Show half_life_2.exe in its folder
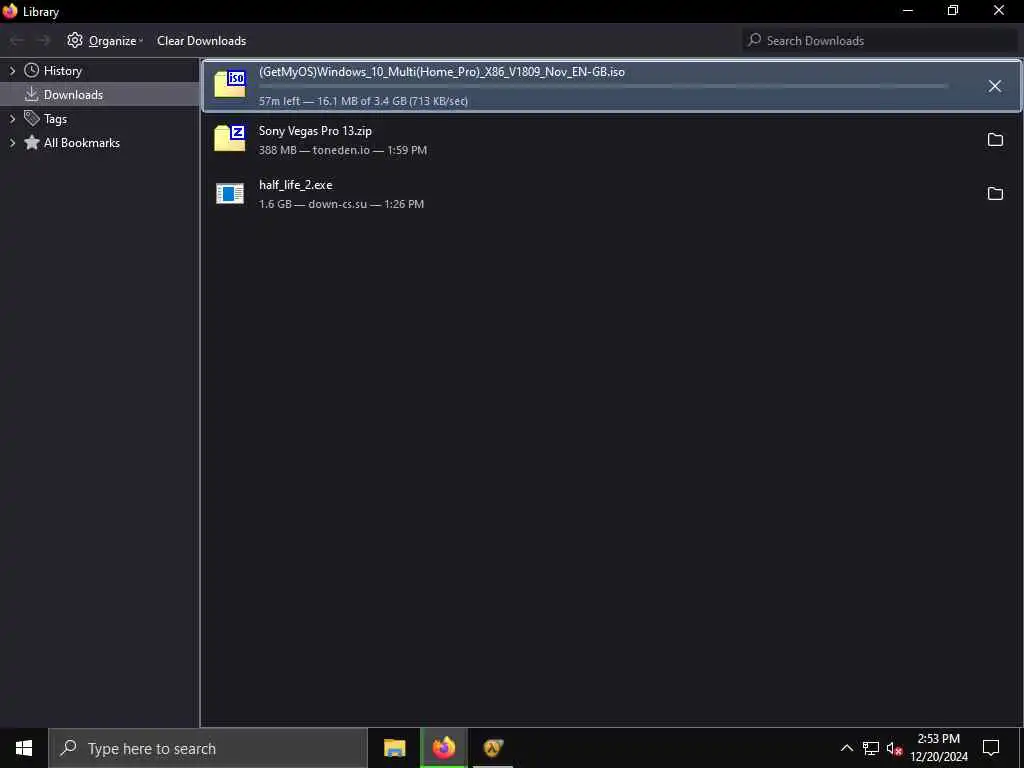This screenshot has width=1024, height=768. coord(995,194)
